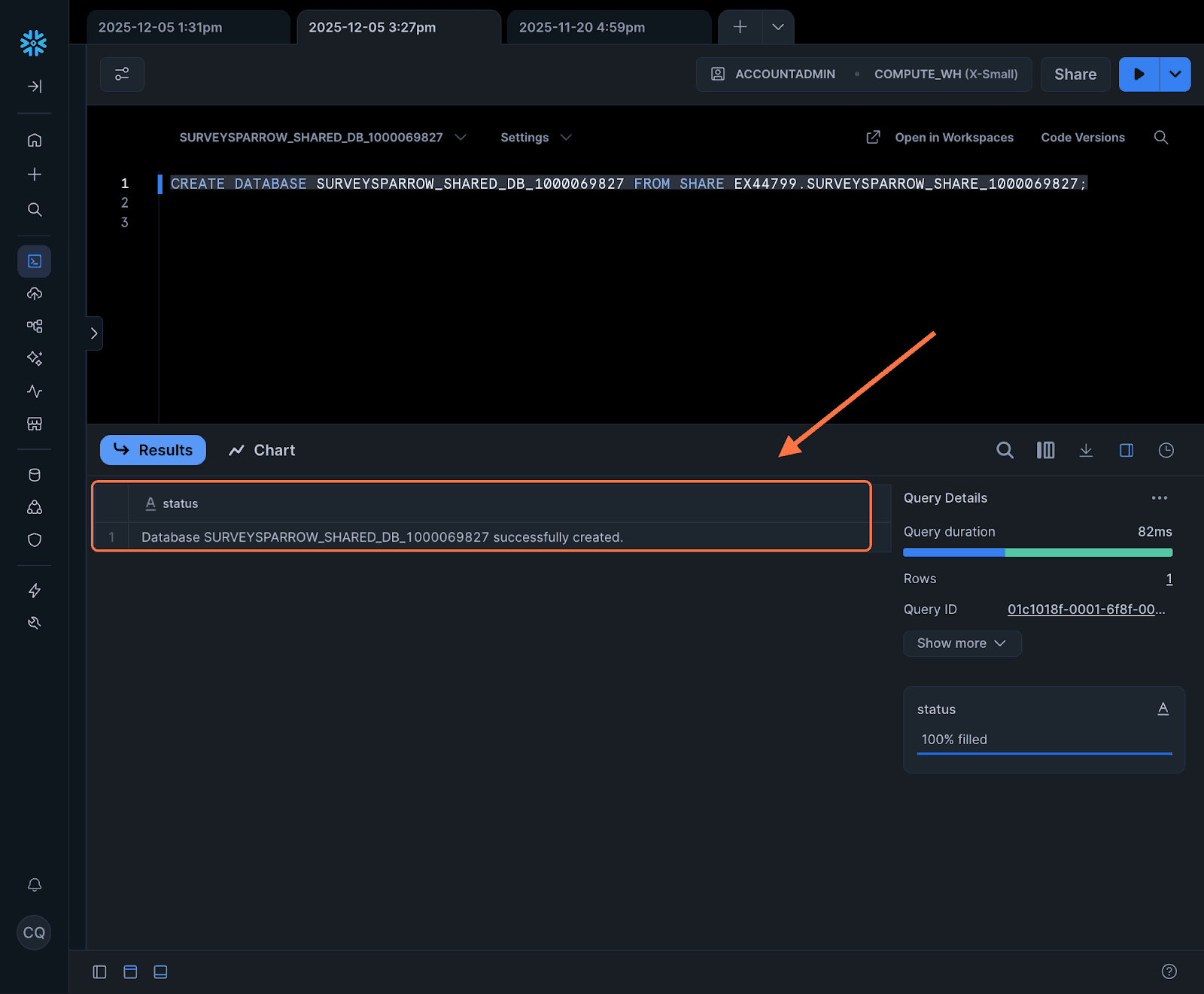Click the Snowflake logo icon
Image resolution: width=1204 pixels, height=994 pixels.
(34, 43)
